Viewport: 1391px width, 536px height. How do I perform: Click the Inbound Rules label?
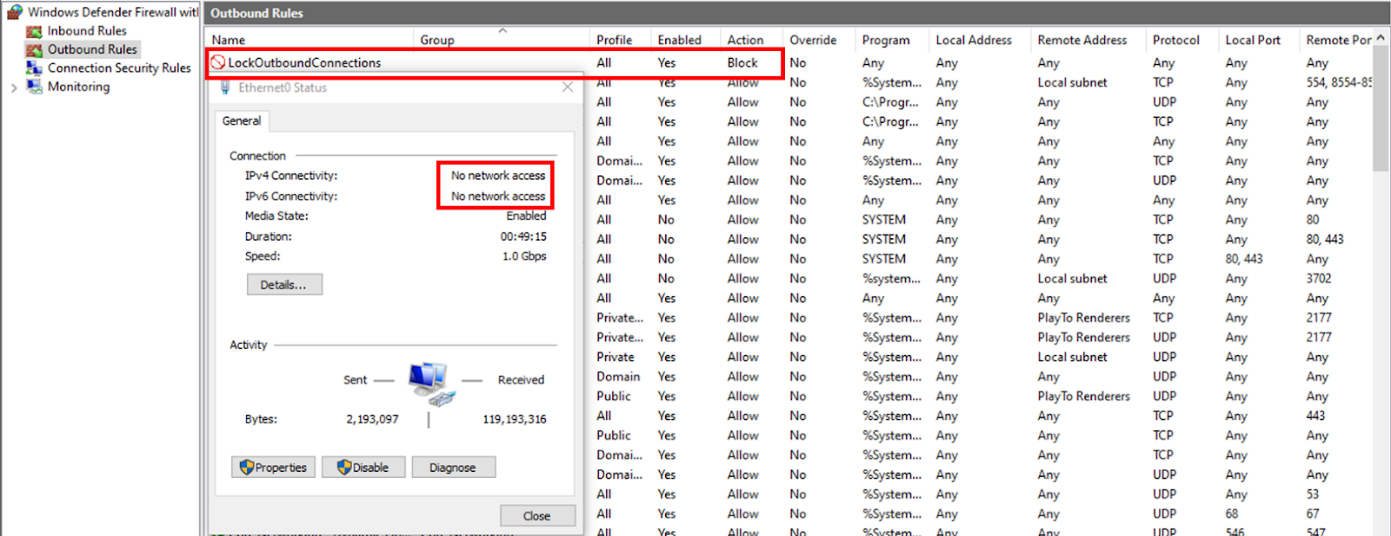(x=87, y=31)
